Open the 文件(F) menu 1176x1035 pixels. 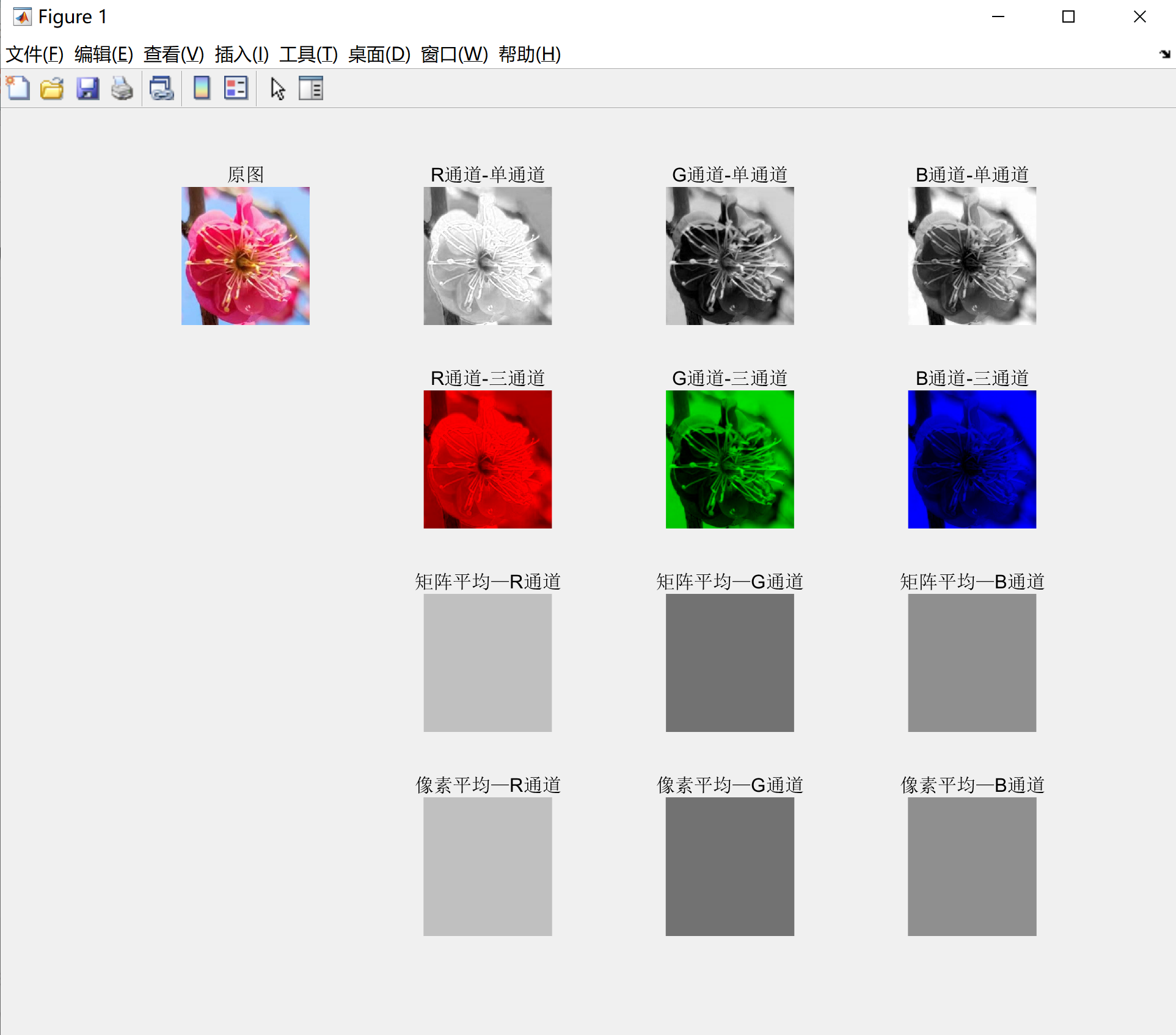click(x=35, y=54)
